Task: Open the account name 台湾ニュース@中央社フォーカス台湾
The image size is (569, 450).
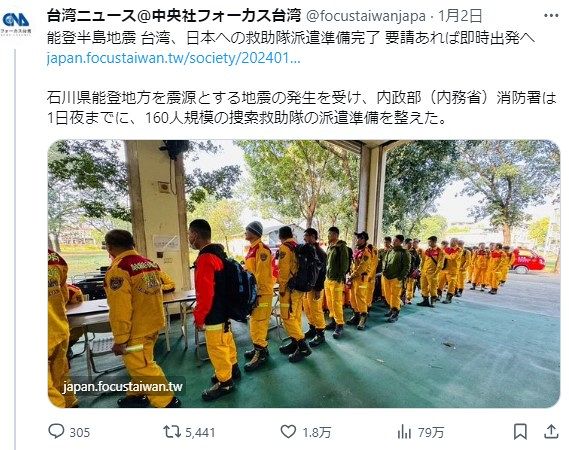Action: click(x=174, y=16)
